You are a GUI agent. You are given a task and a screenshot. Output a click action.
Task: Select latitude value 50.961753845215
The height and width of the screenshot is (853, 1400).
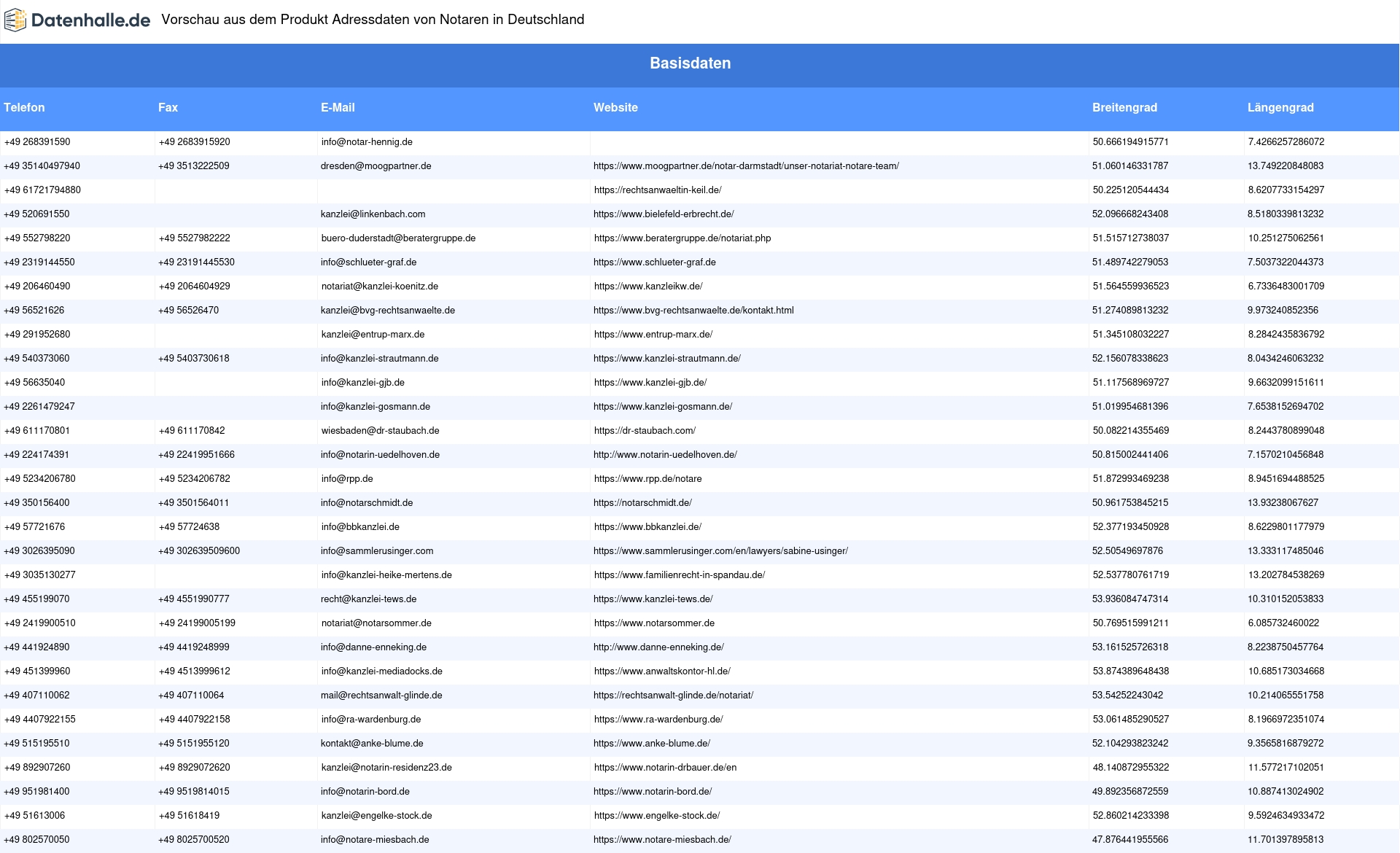[x=1130, y=503]
